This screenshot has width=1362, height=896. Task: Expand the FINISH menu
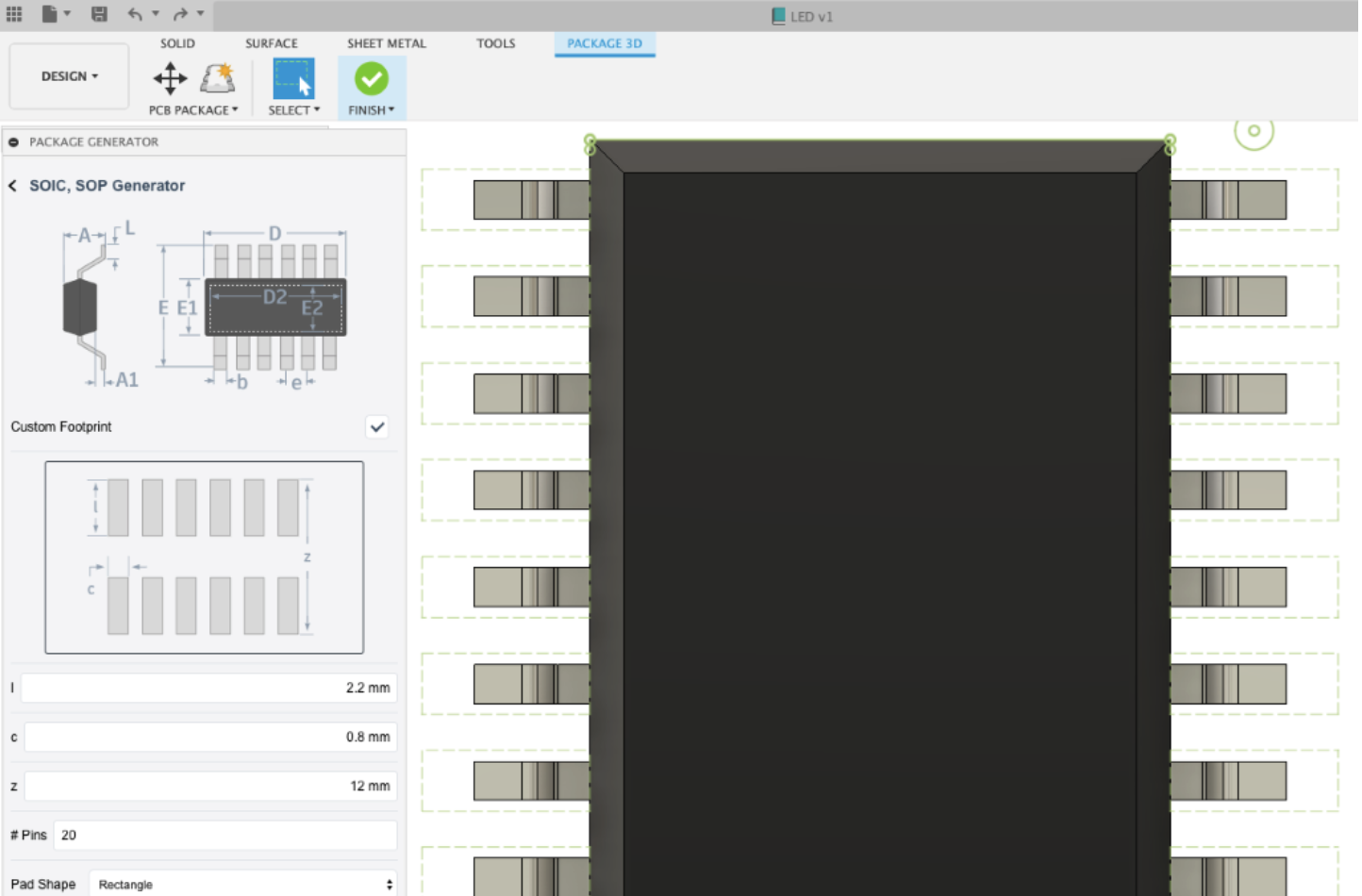coord(372,110)
